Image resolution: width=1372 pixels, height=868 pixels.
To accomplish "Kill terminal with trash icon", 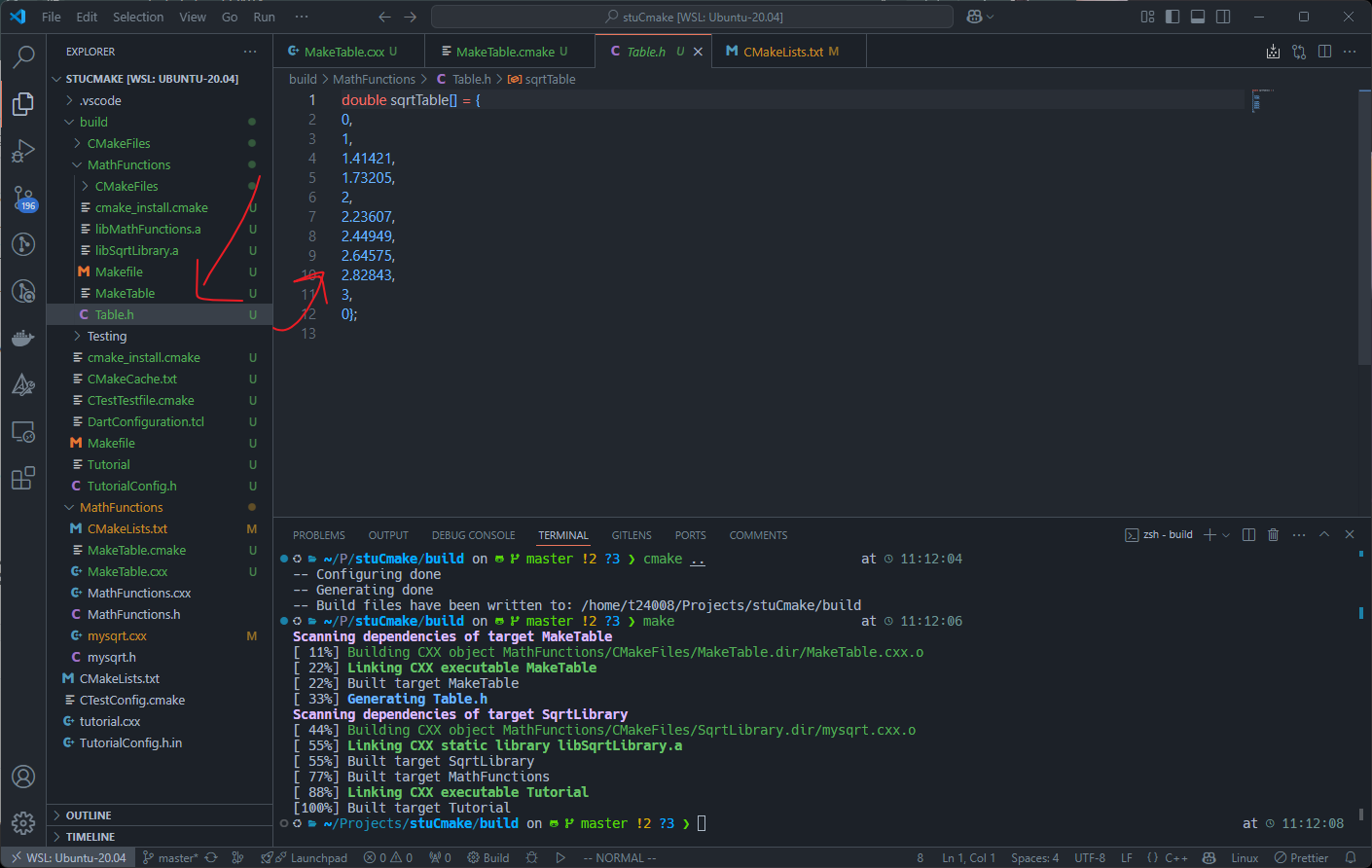I will coord(1273,535).
